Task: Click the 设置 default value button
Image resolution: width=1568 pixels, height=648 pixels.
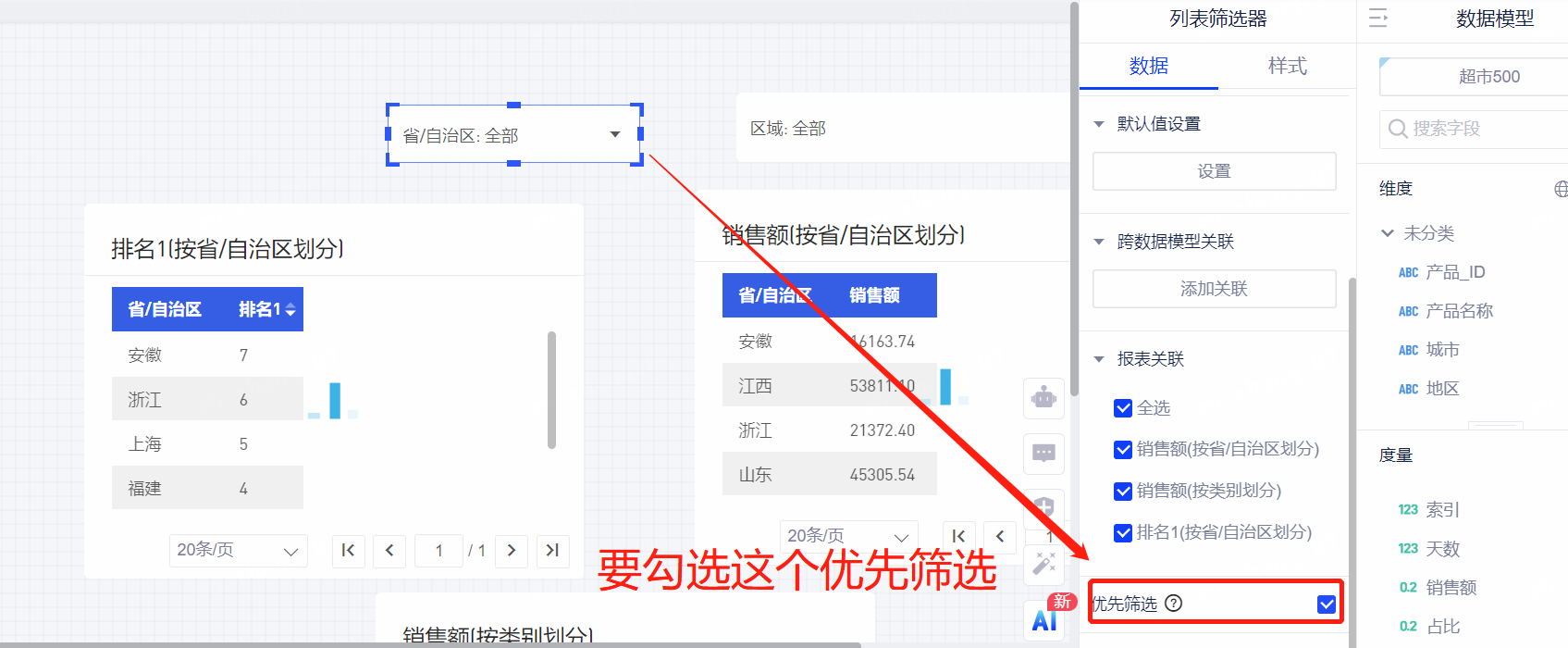Action: [x=1214, y=171]
